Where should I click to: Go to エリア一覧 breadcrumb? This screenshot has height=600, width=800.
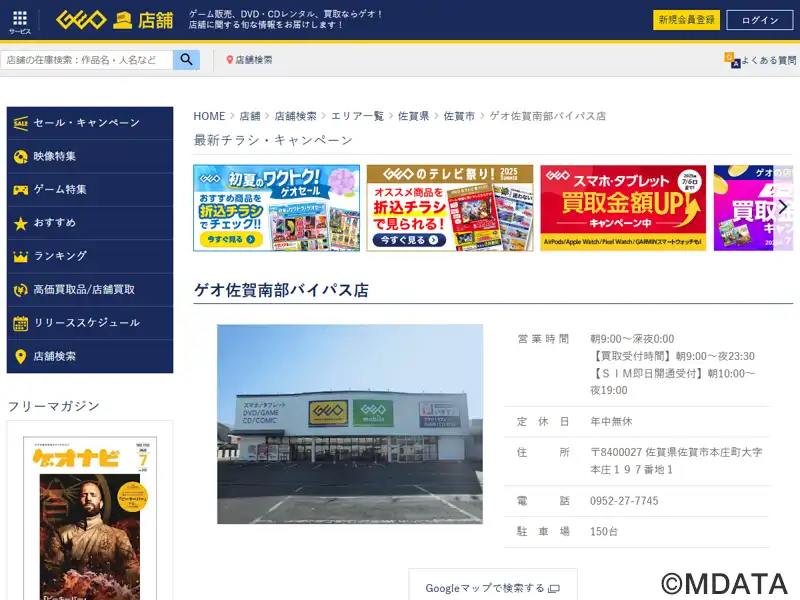[357, 116]
